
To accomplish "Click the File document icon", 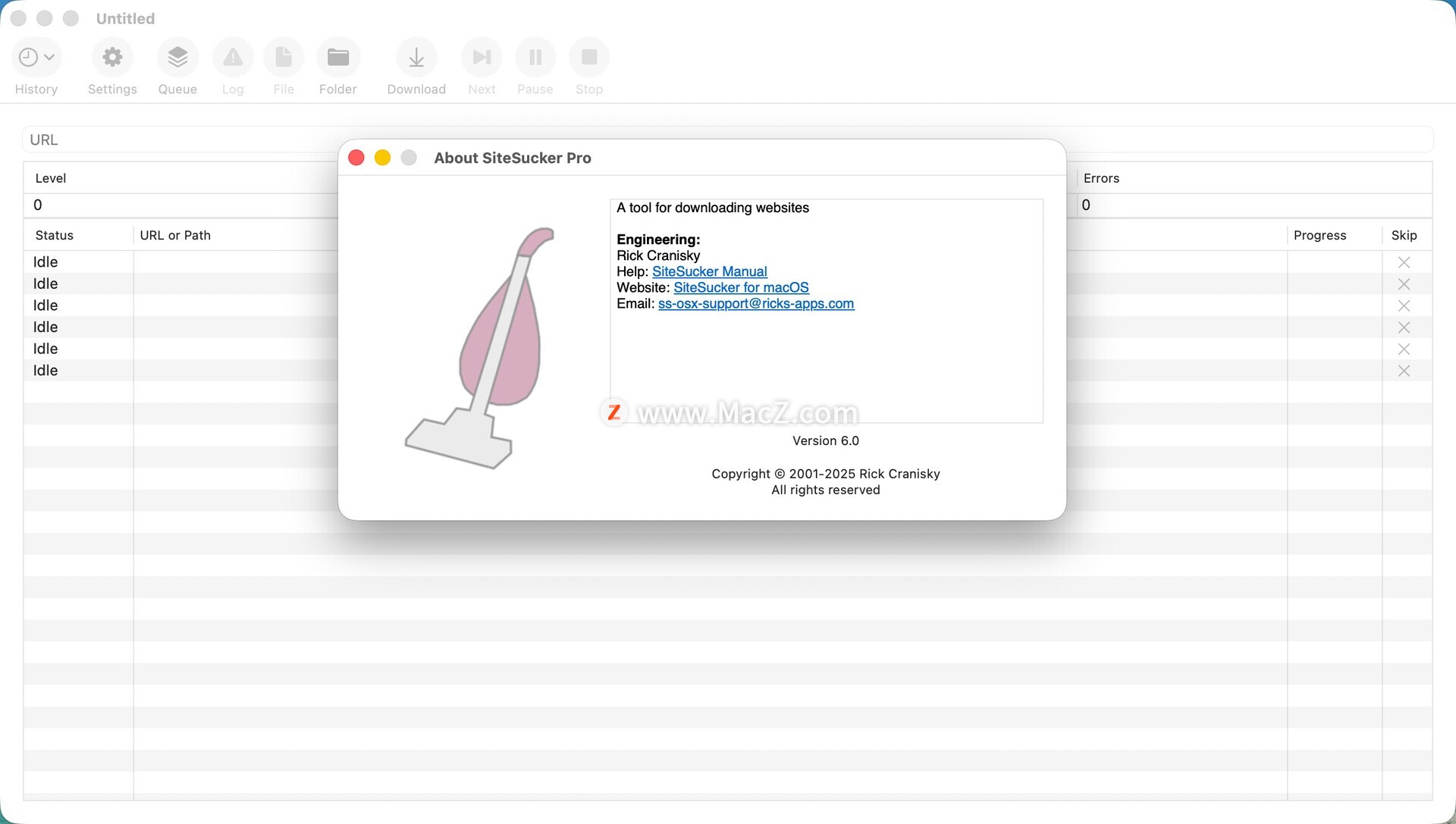I will [x=284, y=58].
